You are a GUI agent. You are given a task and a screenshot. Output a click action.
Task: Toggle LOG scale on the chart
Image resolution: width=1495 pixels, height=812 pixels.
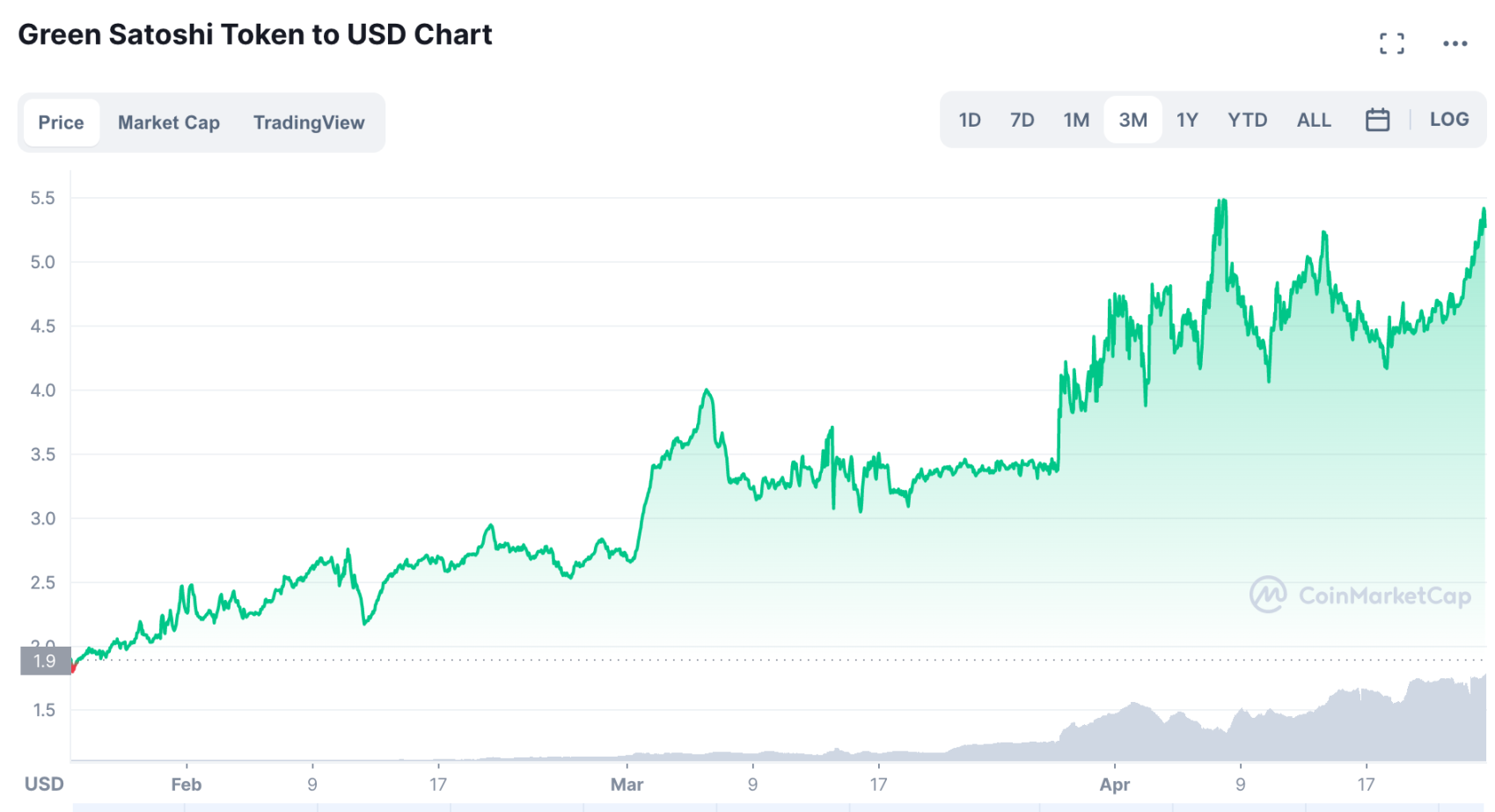point(1448,120)
